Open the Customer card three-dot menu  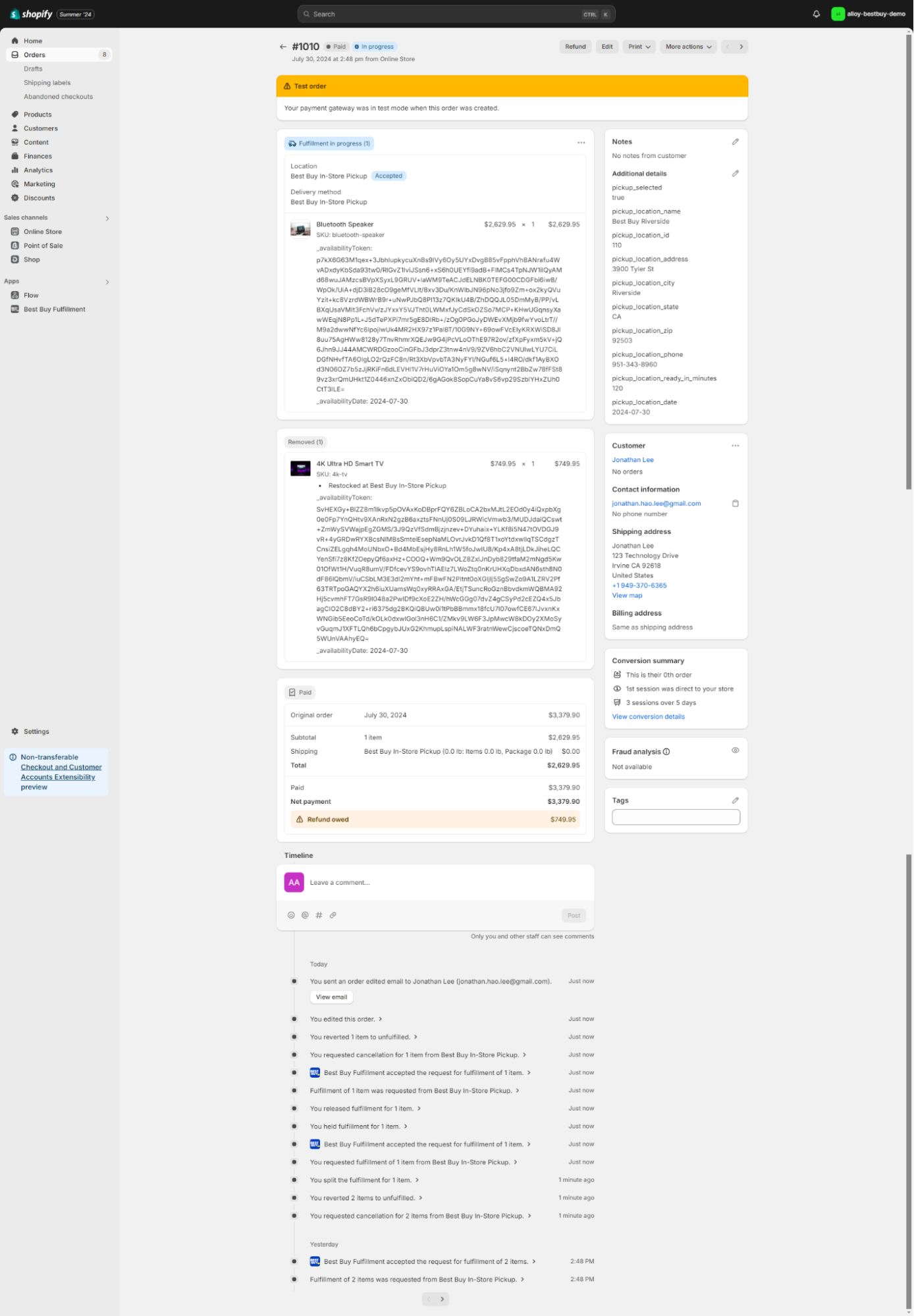click(x=736, y=446)
